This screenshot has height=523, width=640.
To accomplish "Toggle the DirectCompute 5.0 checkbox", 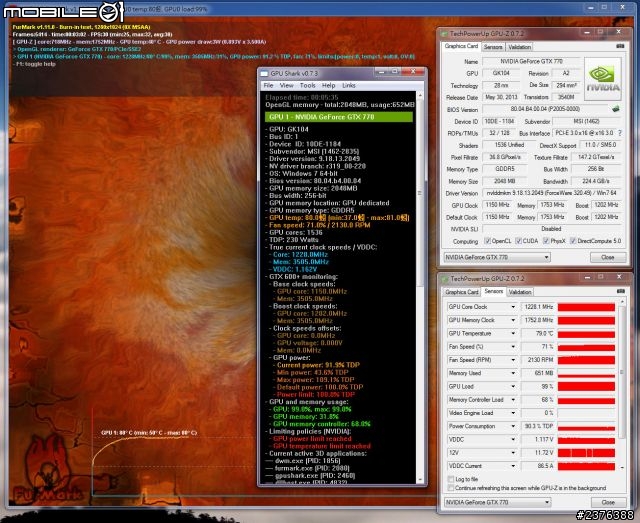I will pyautogui.click(x=573, y=241).
